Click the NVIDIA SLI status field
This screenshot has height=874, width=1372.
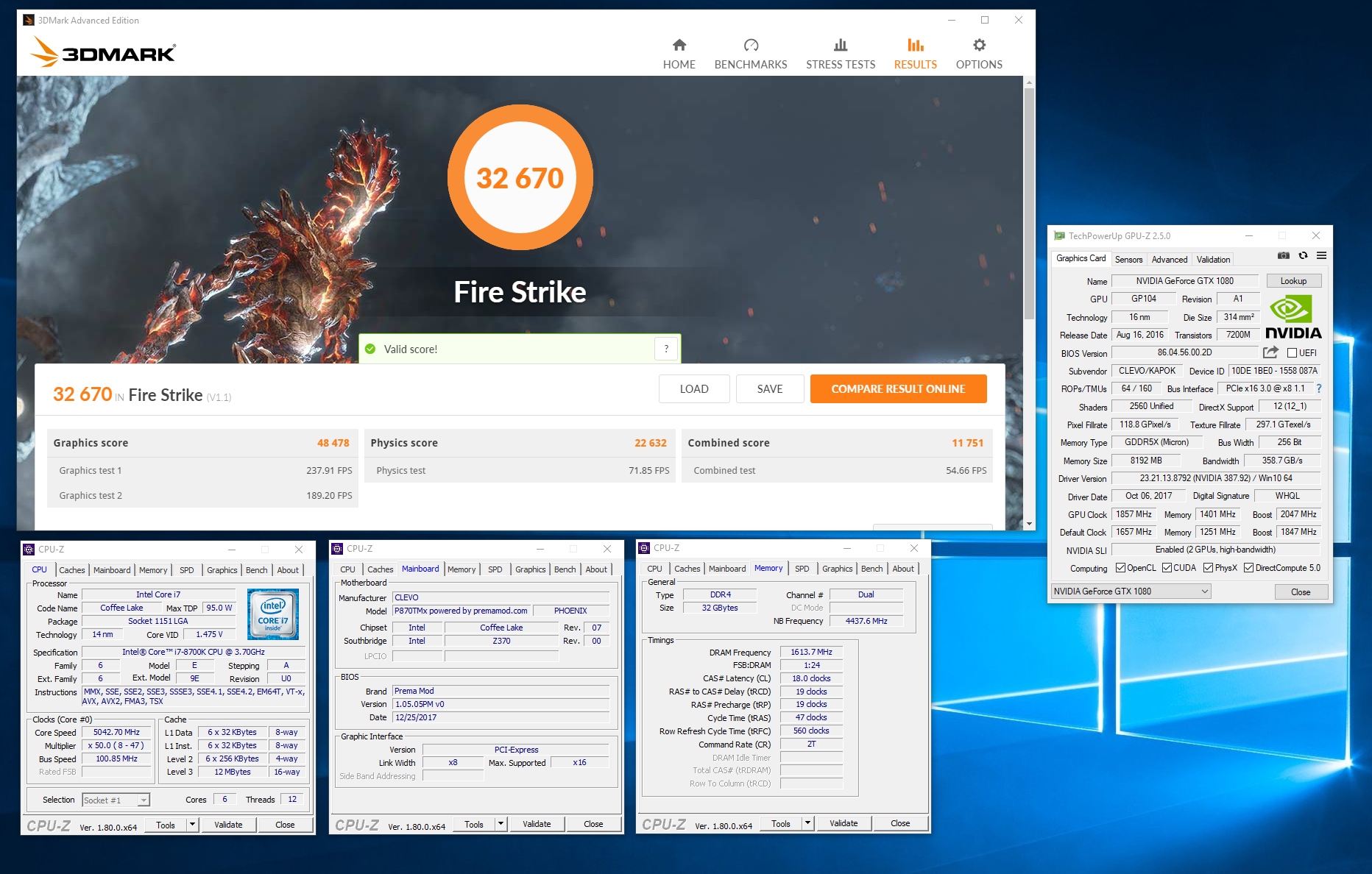coord(1215,550)
